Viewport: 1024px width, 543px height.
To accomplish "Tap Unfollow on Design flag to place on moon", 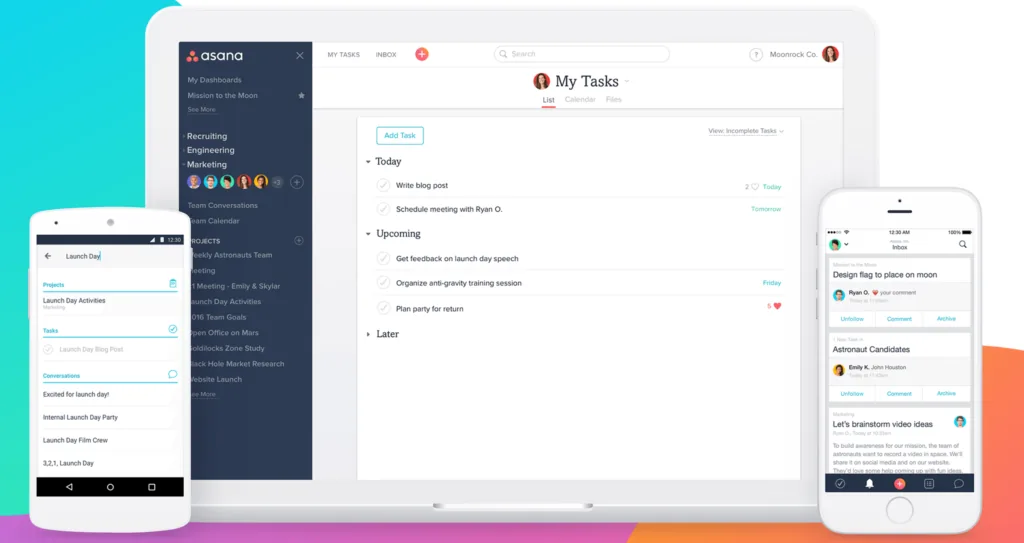I will [852, 319].
